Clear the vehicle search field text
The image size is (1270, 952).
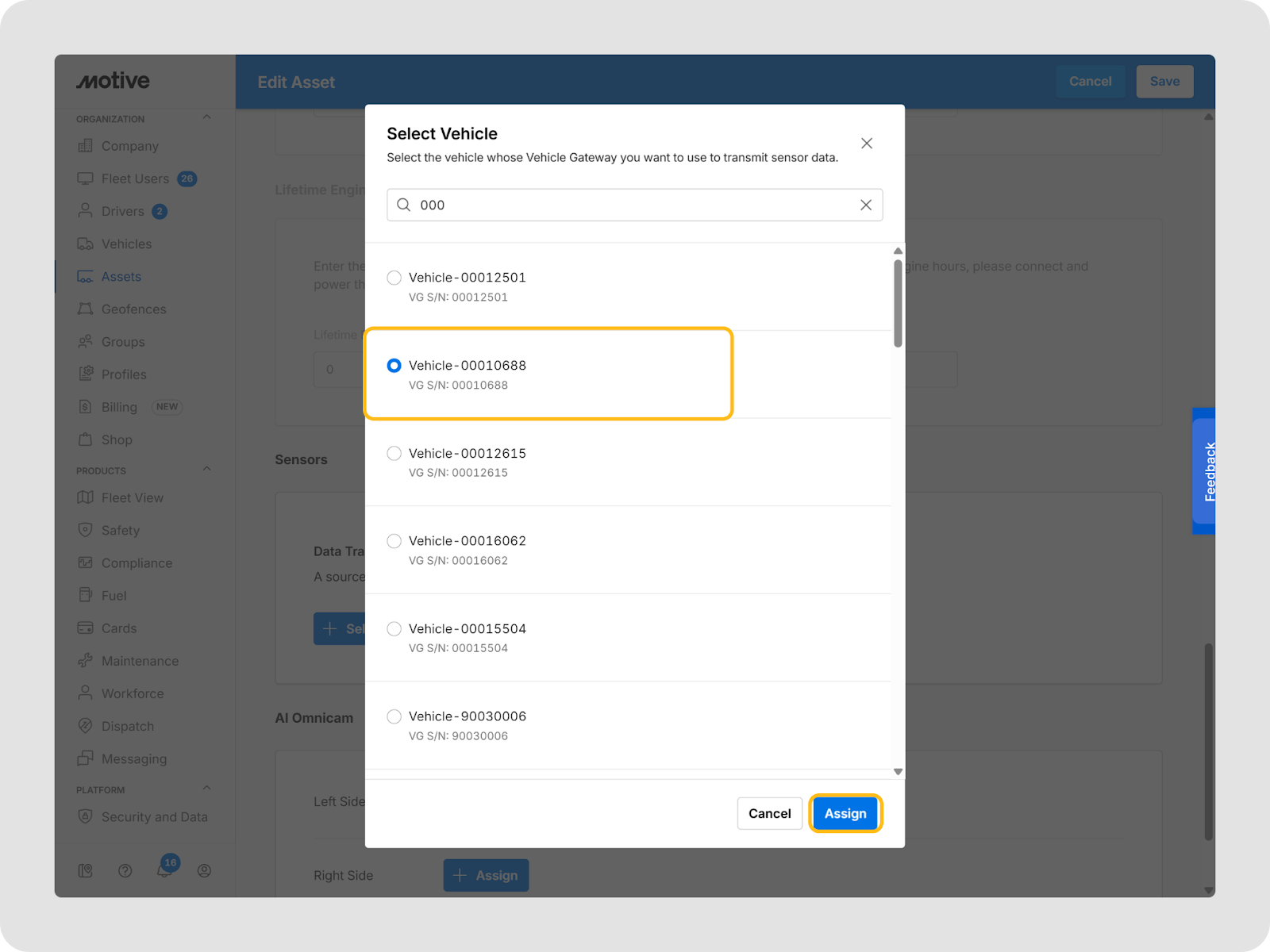click(865, 205)
